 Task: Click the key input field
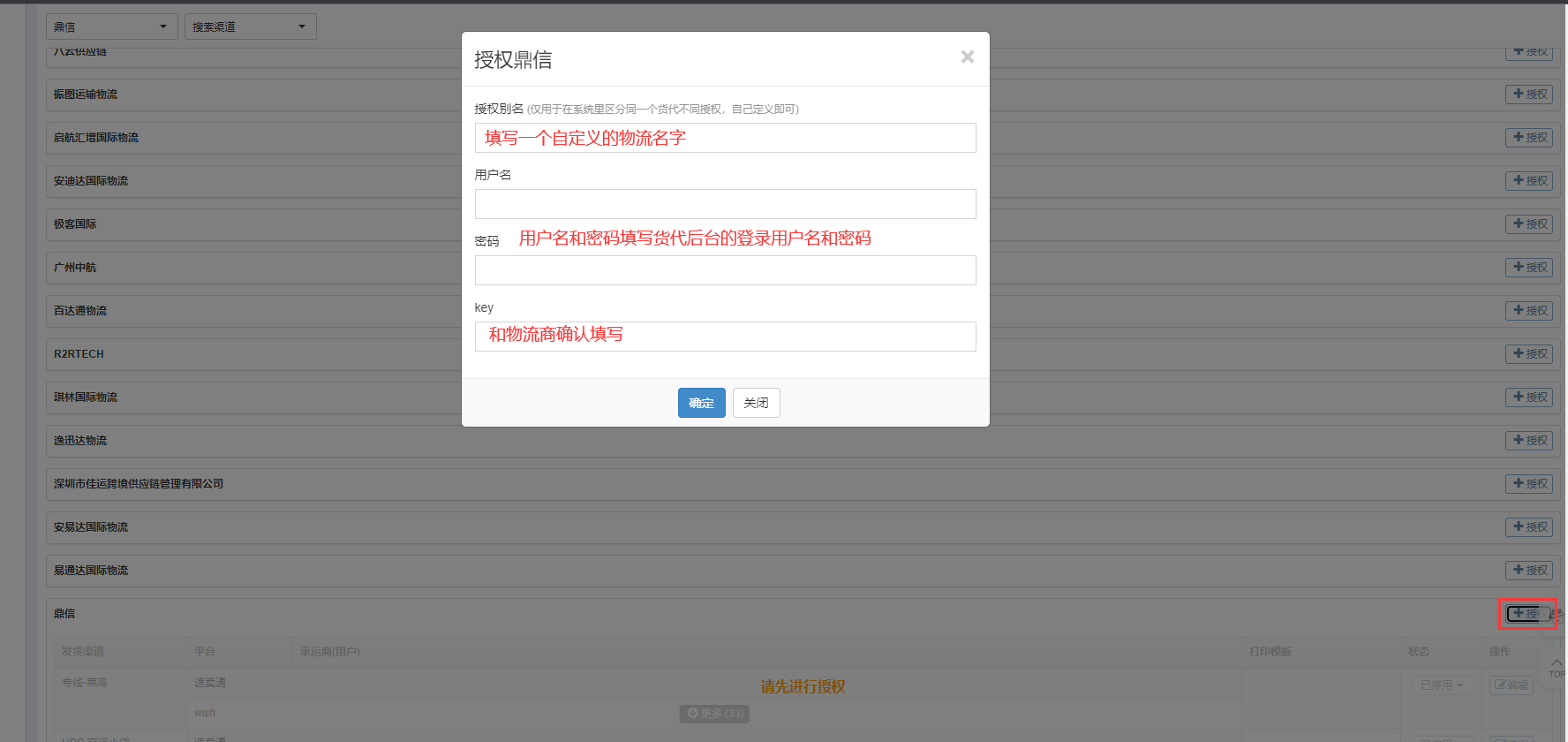725,337
